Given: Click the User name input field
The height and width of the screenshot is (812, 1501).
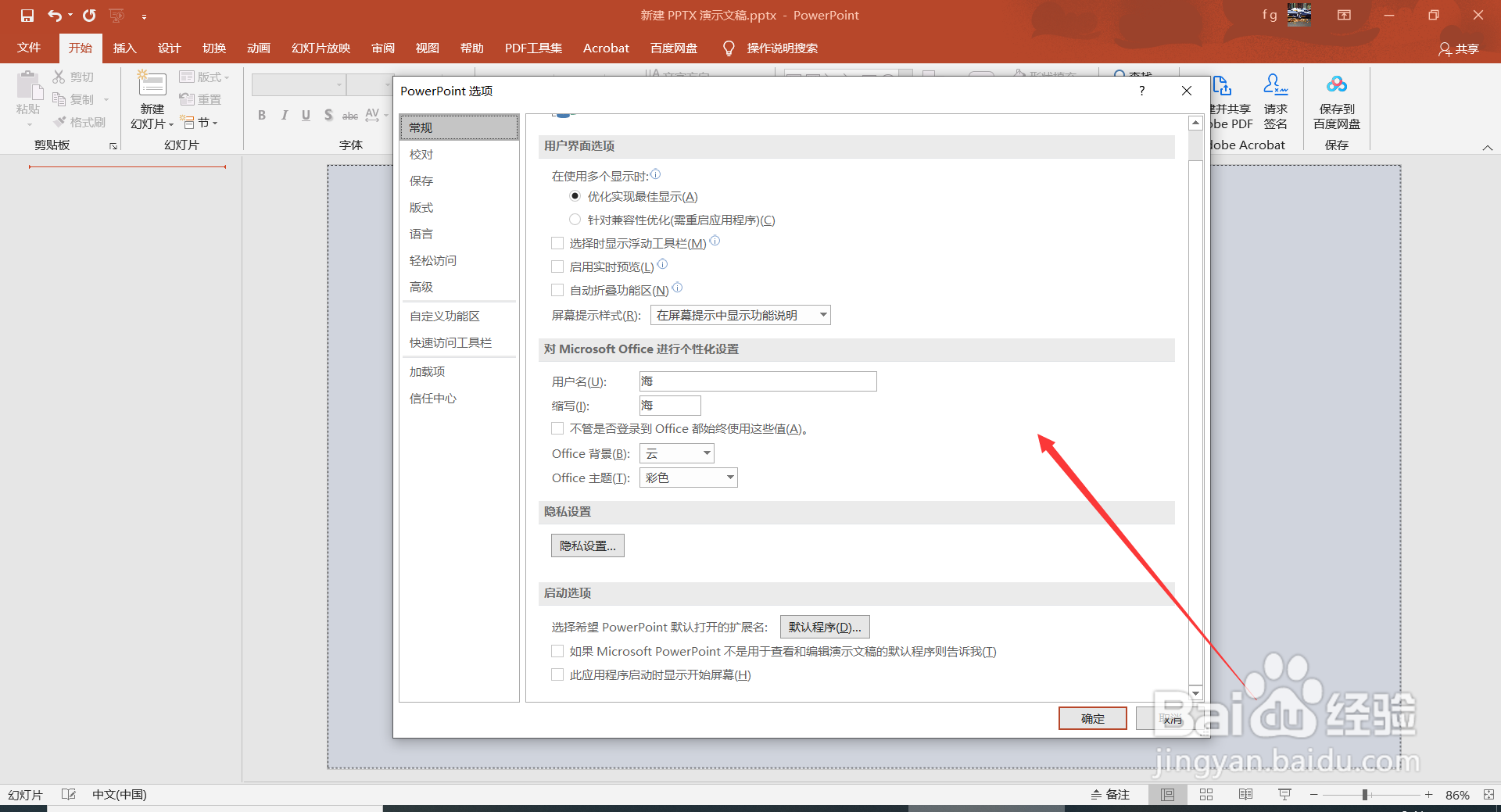Looking at the screenshot, I should click(x=758, y=381).
